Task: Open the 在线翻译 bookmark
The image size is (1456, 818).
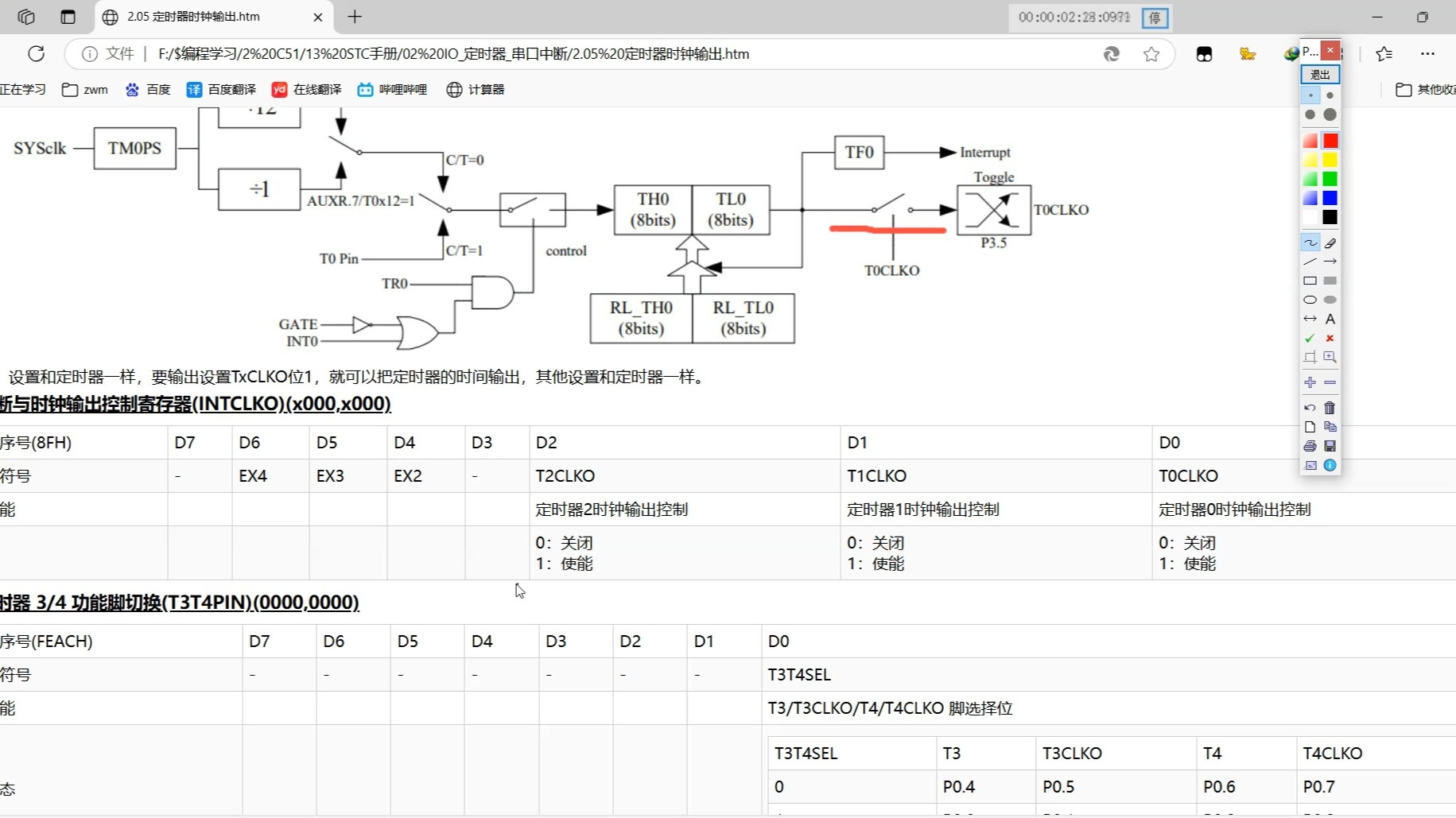Action: click(x=306, y=90)
